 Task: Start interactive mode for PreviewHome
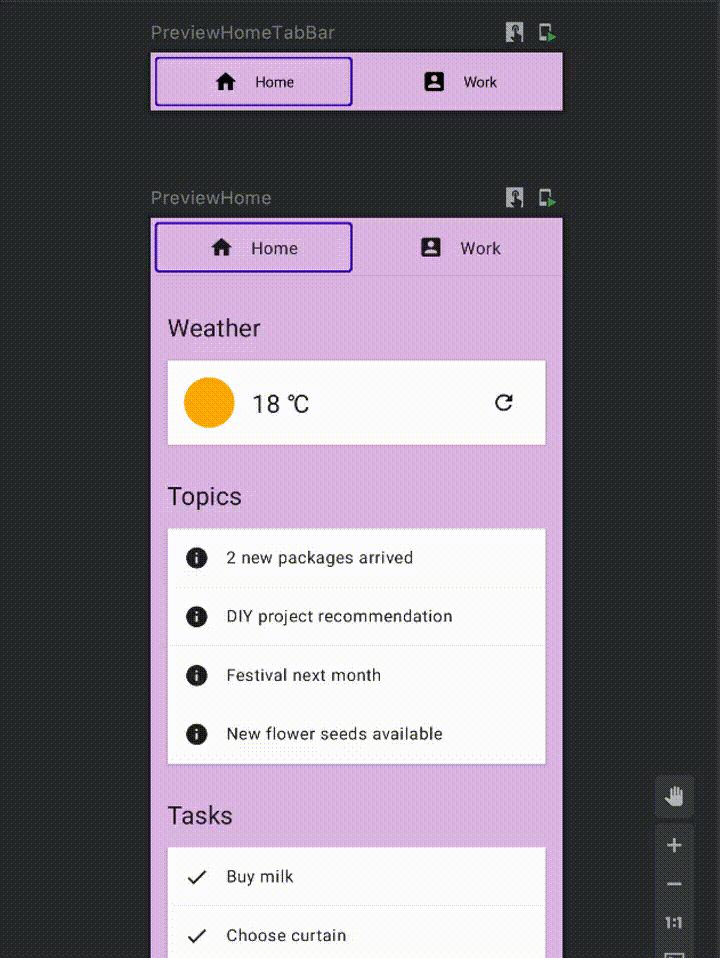pos(515,197)
